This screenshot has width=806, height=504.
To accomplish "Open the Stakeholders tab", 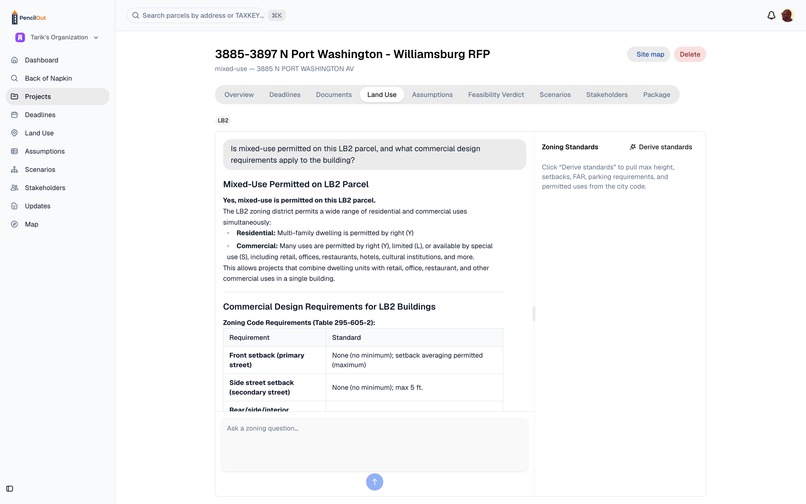I will click(x=607, y=95).
